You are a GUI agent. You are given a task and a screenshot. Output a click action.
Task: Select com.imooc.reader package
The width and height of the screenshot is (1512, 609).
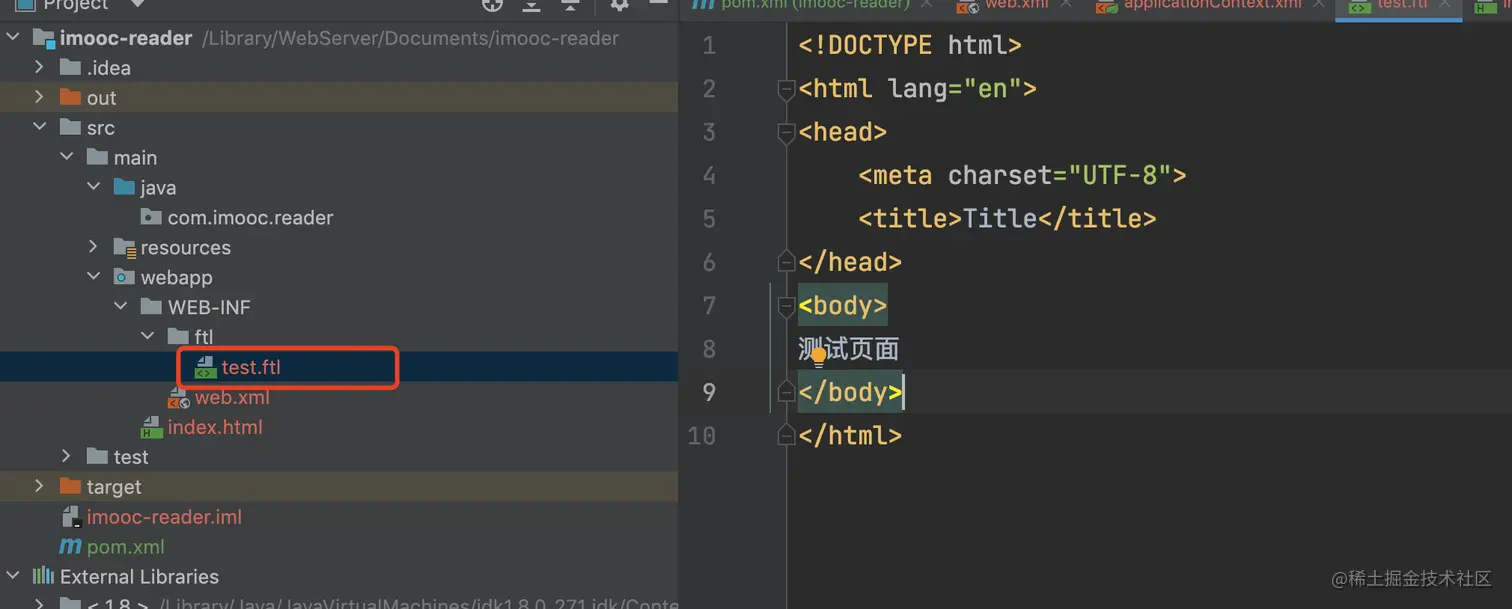250,217
